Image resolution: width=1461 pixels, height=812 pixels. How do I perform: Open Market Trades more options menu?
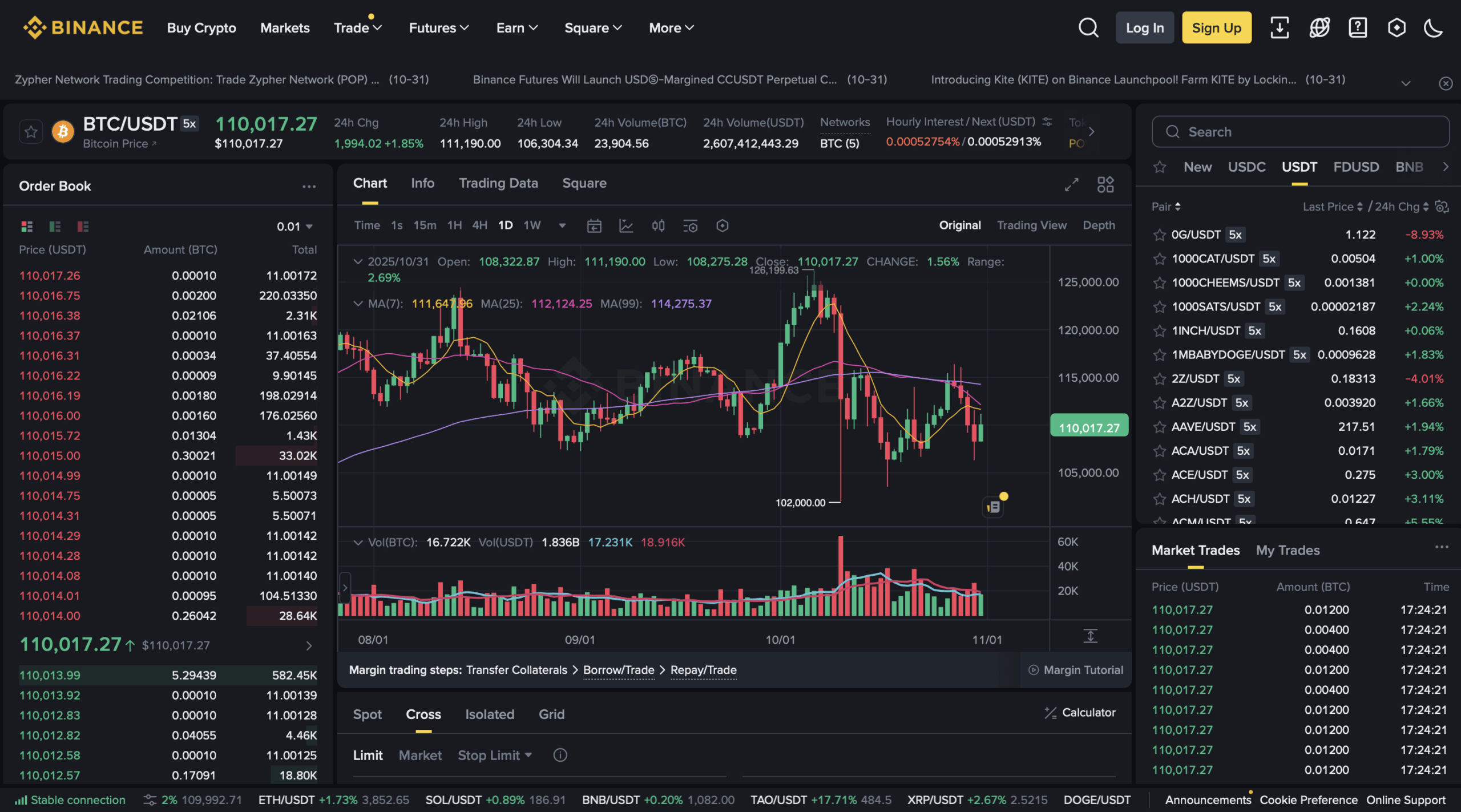click(1442, 547)
